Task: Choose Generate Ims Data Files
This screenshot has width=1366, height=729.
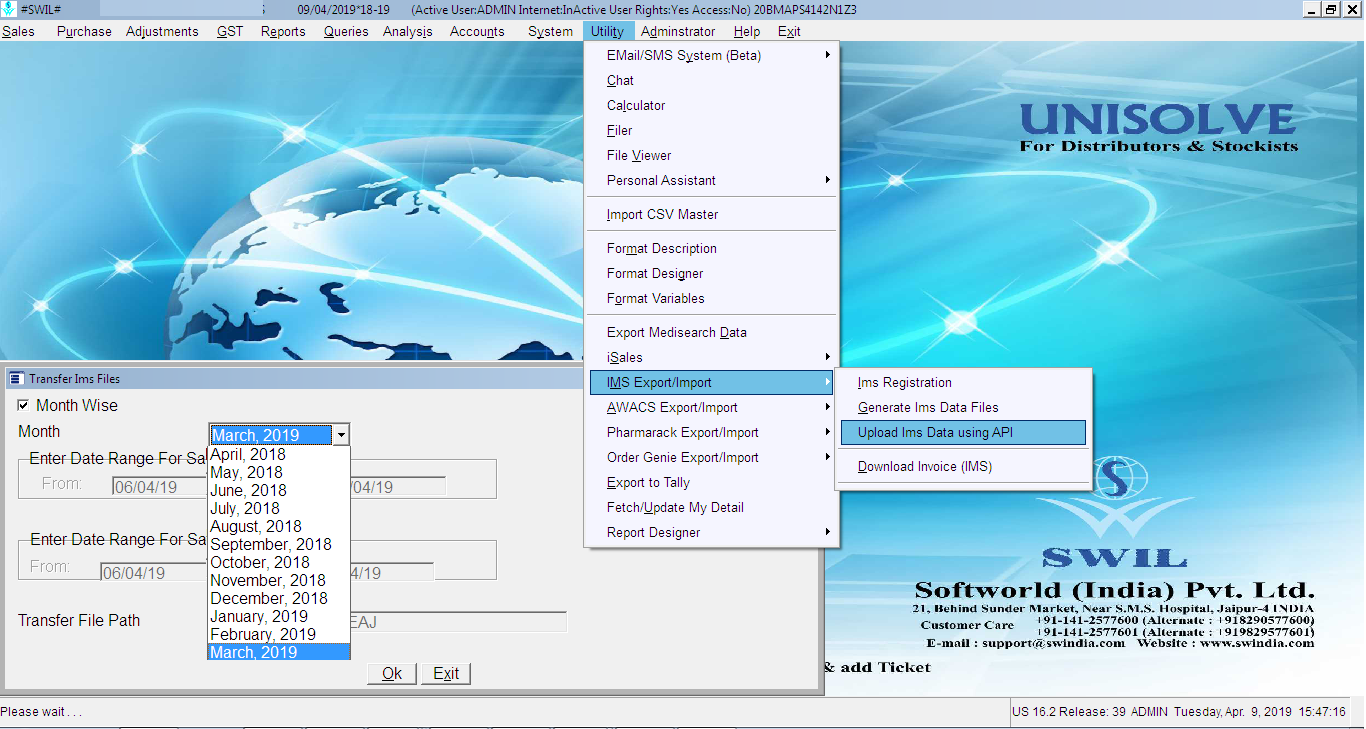Action: pyautogui.click(x=963, y=407)
